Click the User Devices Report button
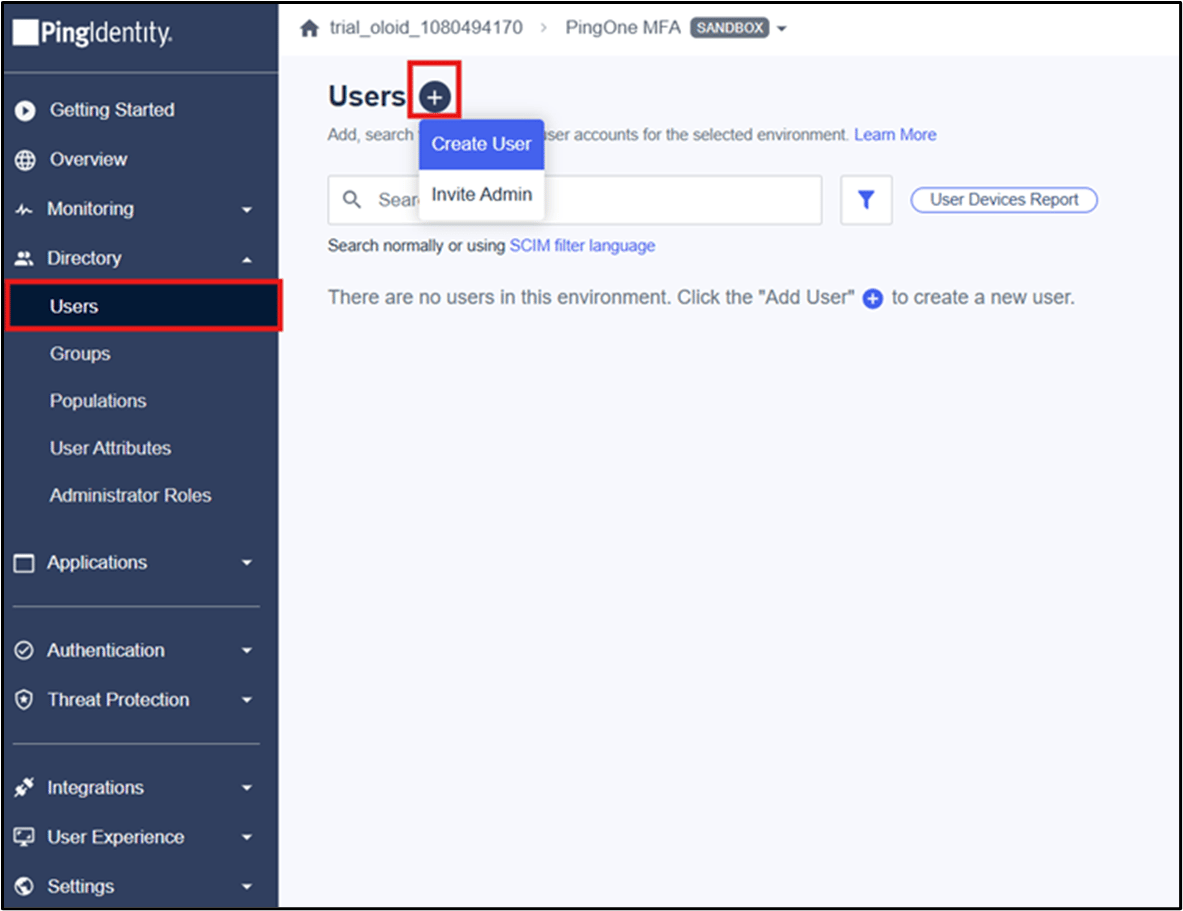This screenshot has height=911, width=1183. coord(1003,199)
